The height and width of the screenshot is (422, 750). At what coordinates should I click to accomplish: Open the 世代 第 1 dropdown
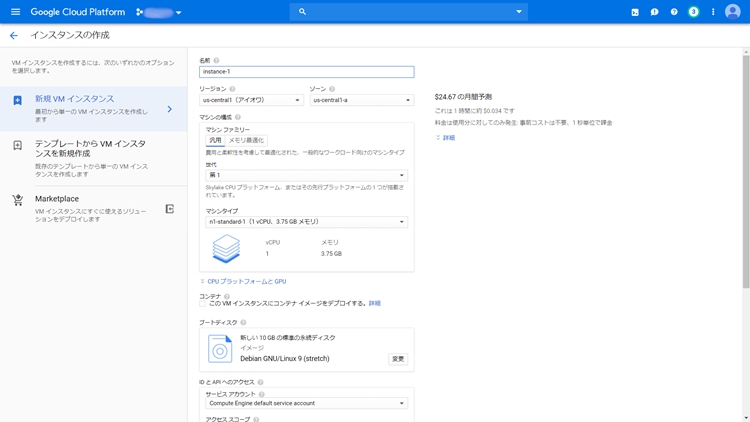coord(307,175)
